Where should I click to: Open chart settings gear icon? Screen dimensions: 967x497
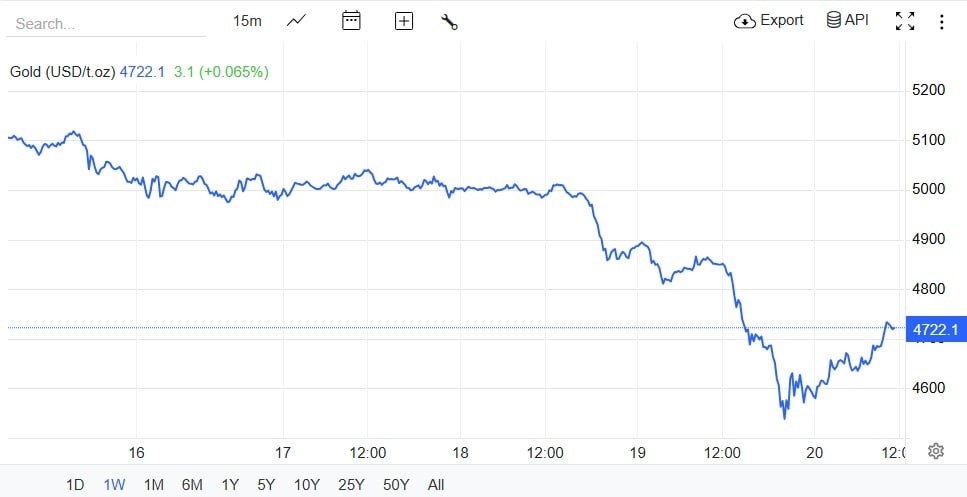[x=936, y=451]
